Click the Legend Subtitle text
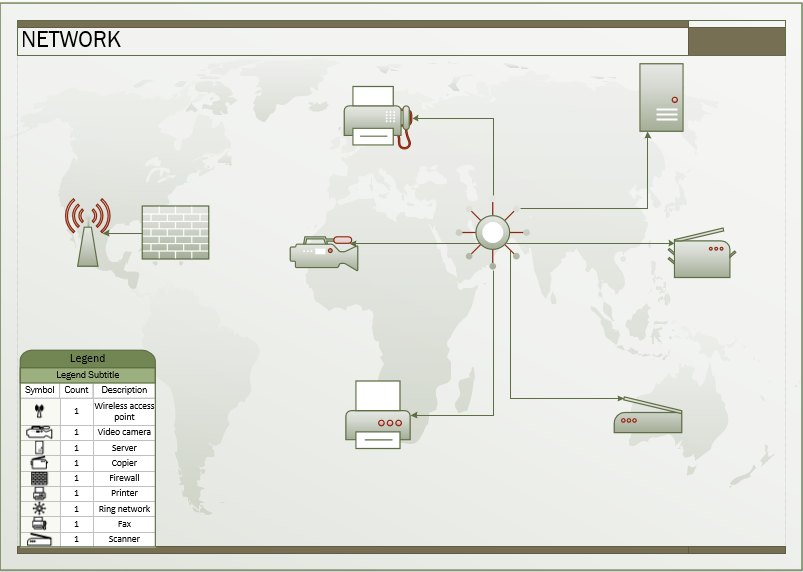 88,375
